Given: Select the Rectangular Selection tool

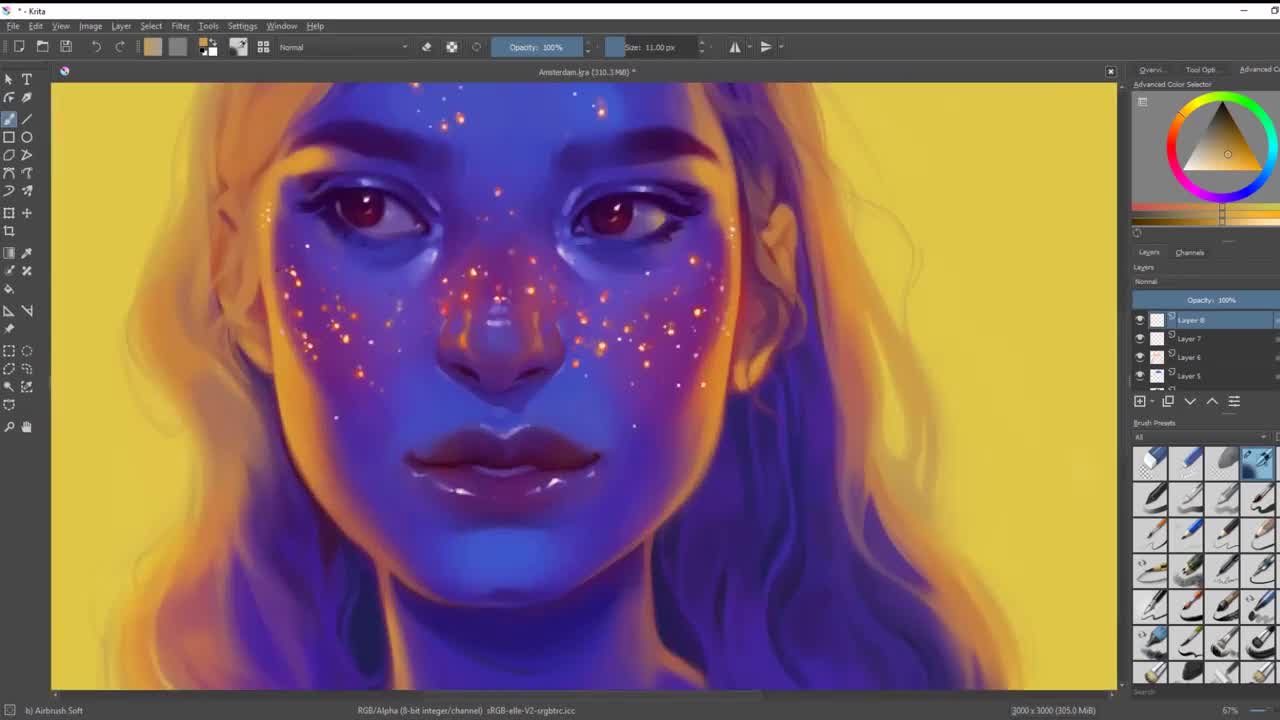Looking at the screenshot, I should click(9, 351).
